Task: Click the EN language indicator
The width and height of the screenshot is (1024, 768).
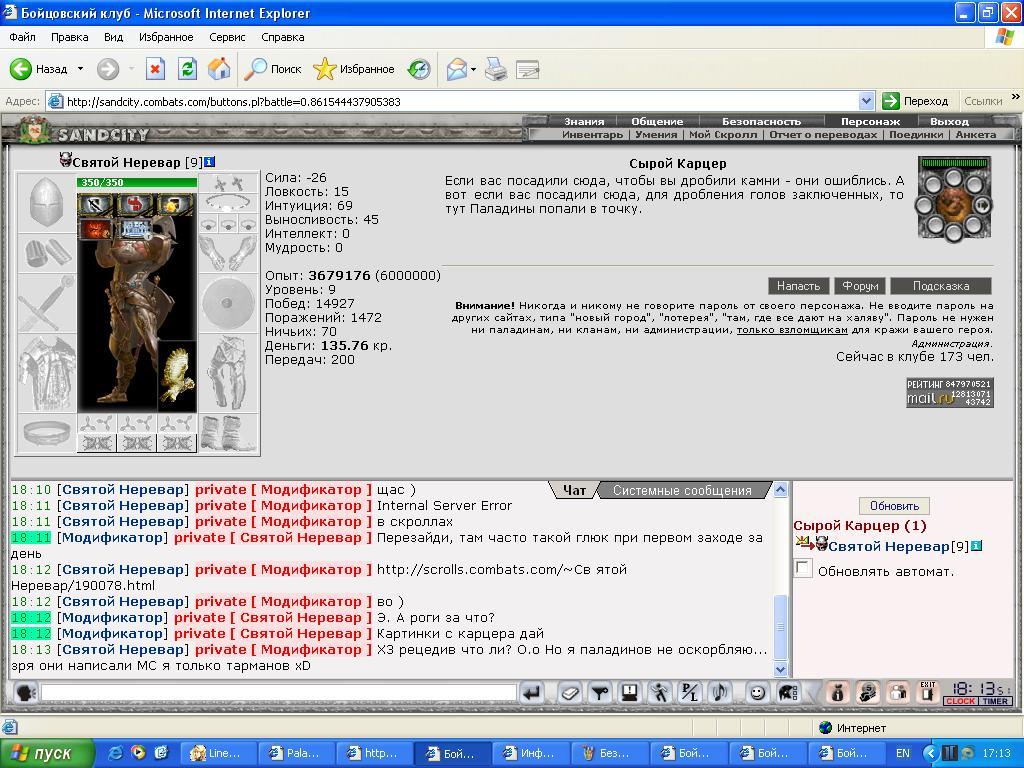Action: [x=903, y=753]
